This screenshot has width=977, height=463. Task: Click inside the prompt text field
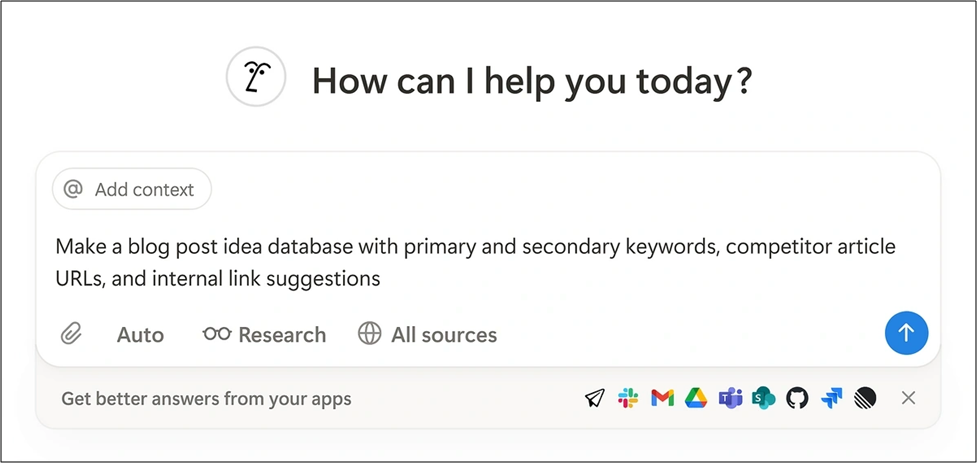point(475,262)
